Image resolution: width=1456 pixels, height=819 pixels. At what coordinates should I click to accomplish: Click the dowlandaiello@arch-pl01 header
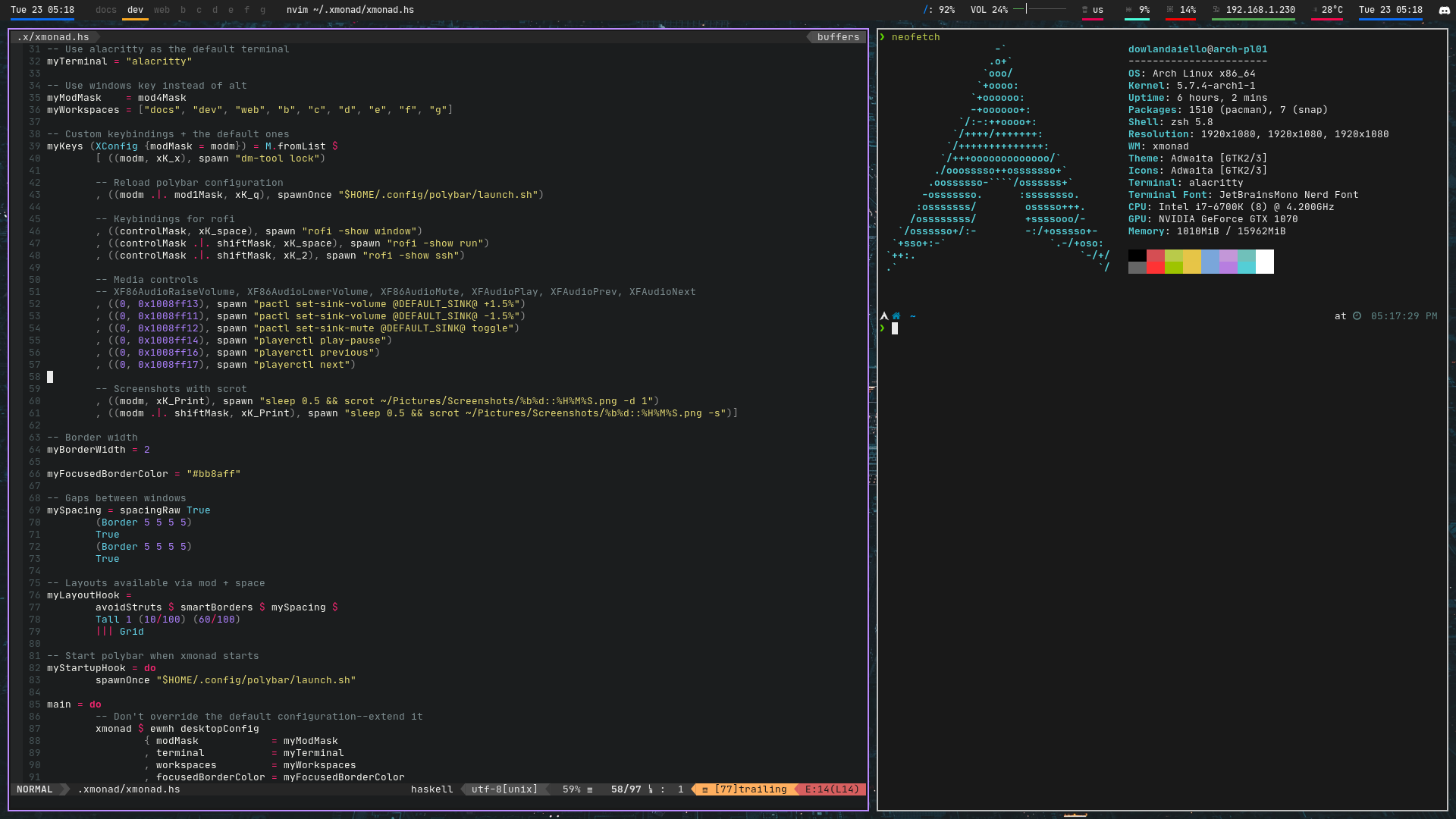point(1198,49)
